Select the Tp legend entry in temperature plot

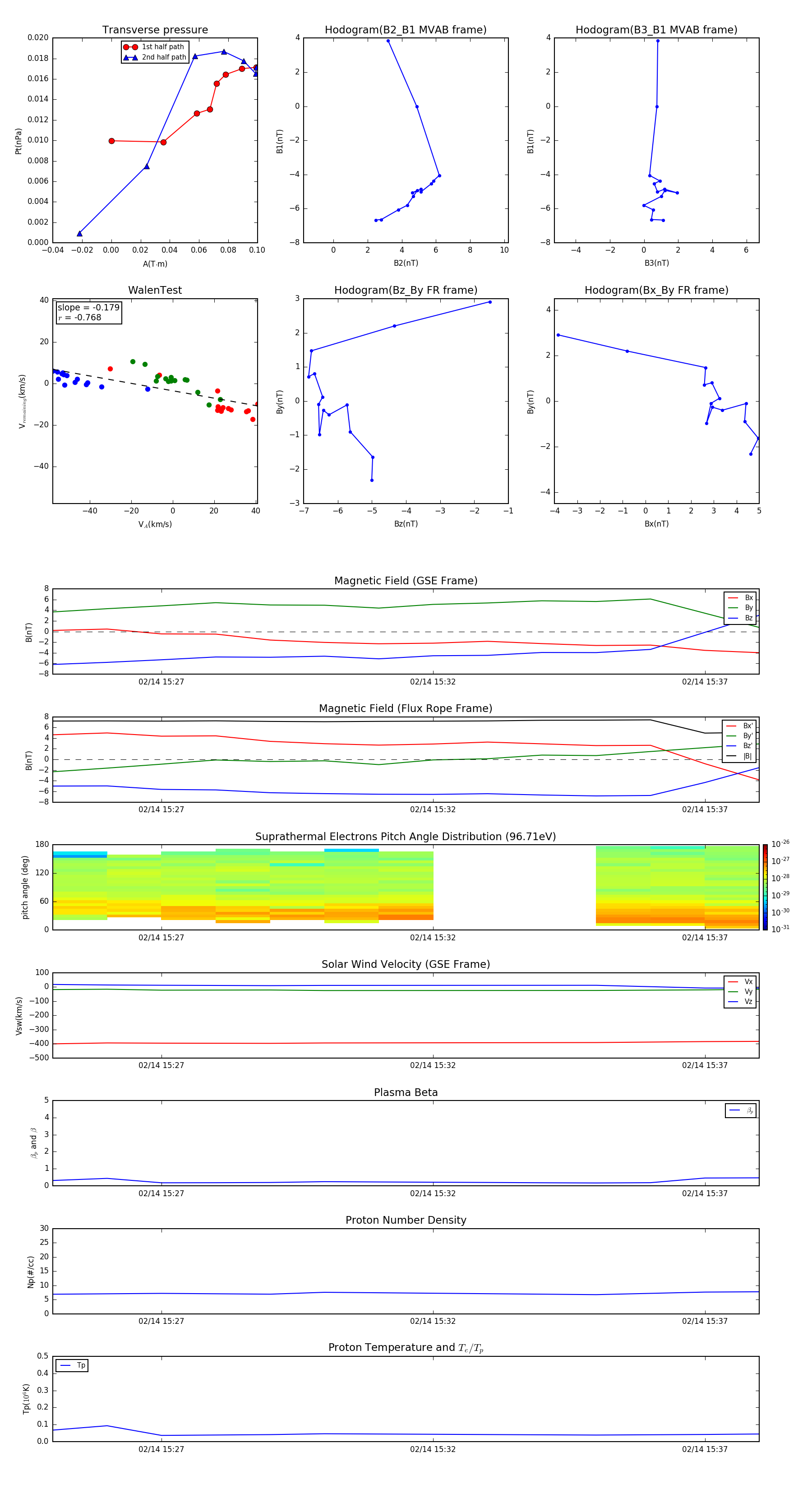tap(72, 1365)
